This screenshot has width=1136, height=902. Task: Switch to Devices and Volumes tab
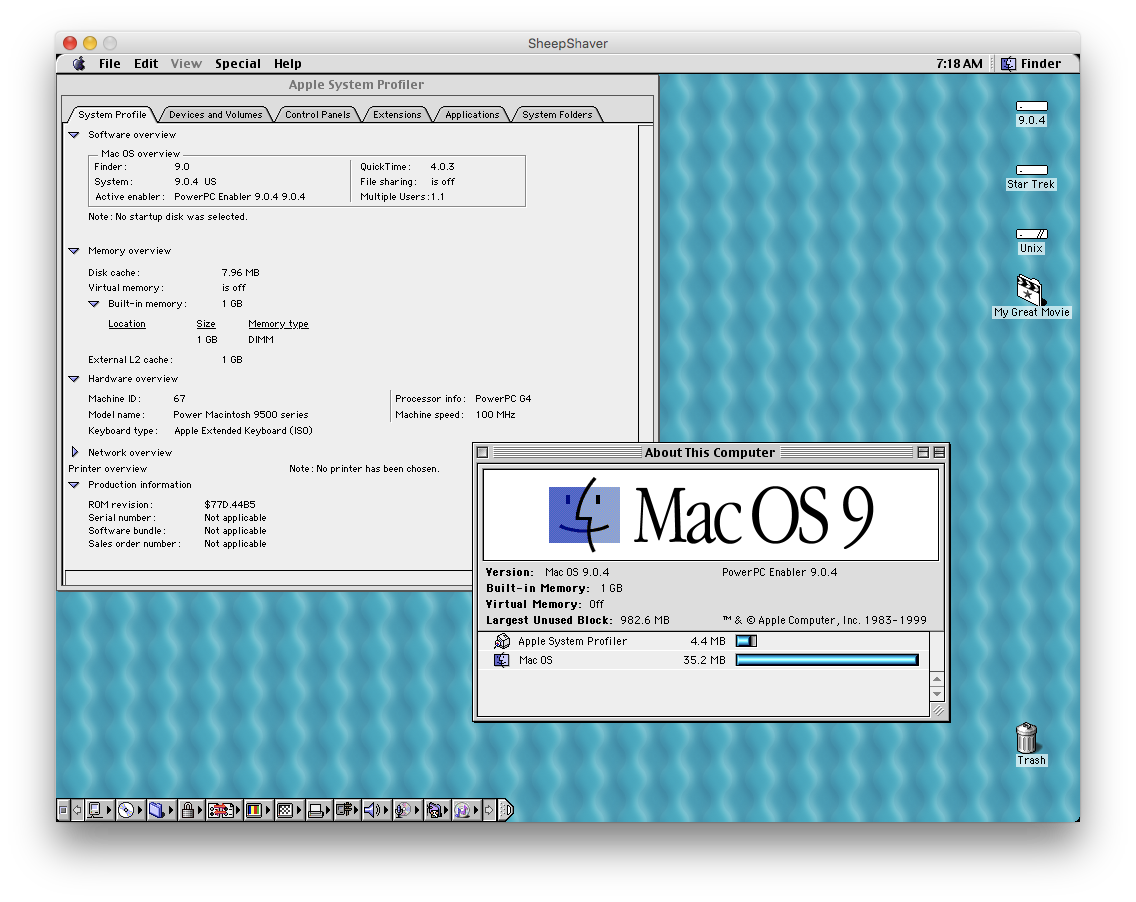click(215, 114)
